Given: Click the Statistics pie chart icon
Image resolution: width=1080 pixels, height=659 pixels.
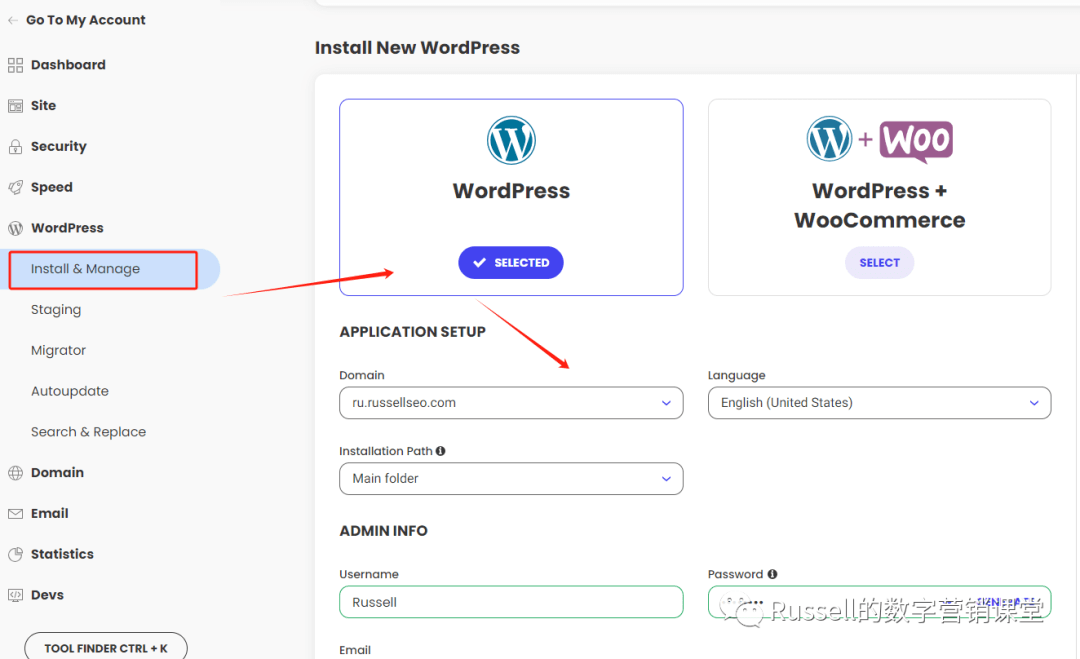Looking at the screenshot, I should (15, 555).
